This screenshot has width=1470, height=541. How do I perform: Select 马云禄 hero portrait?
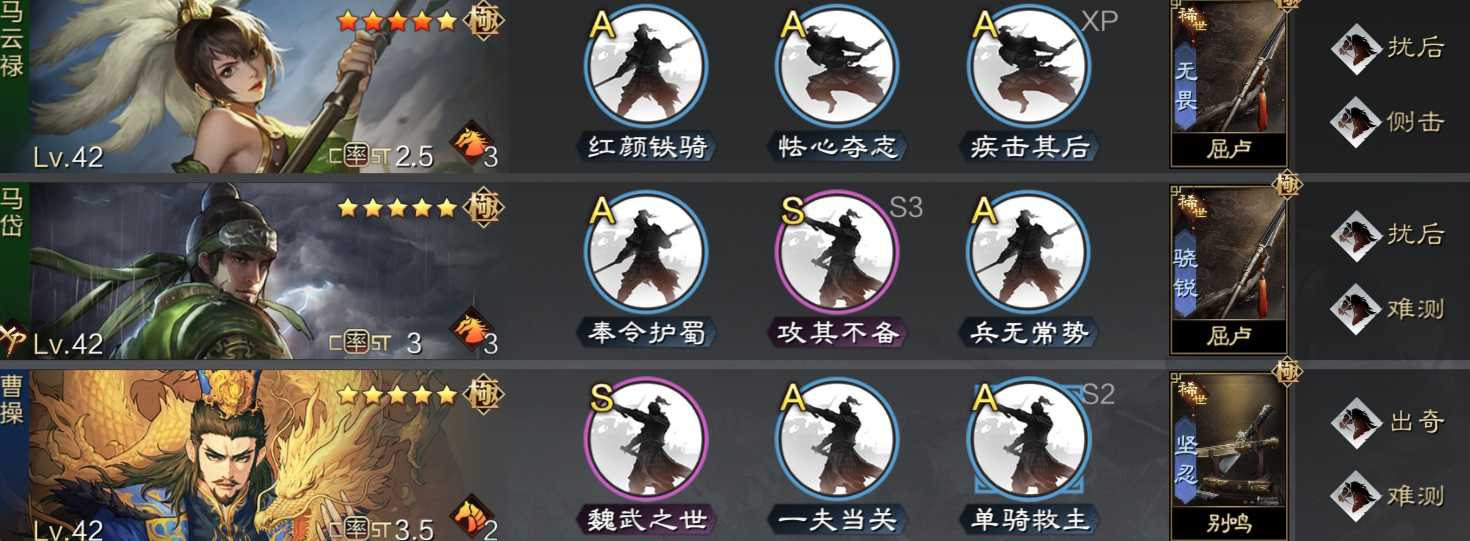pyautogui.click(x=267, y=86)
